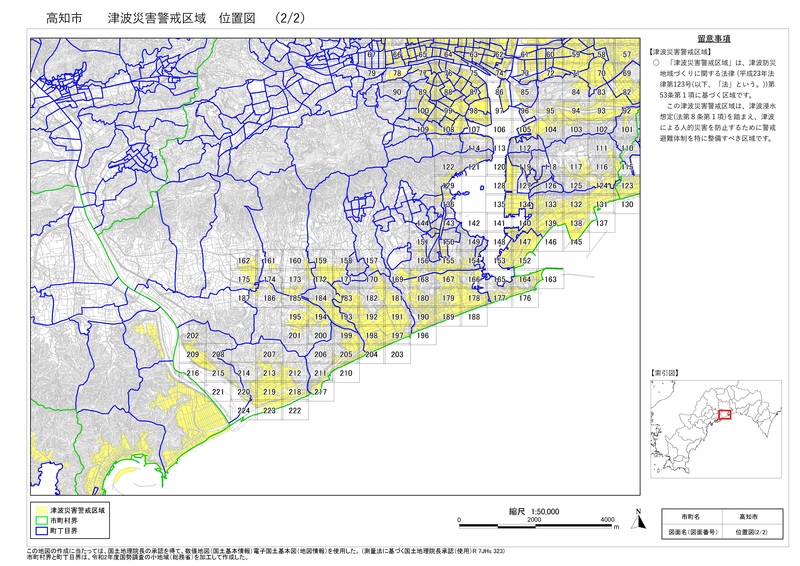800x566 pixels.
Task: Click grid cell 163 near the coast
Action: (549, 280)
